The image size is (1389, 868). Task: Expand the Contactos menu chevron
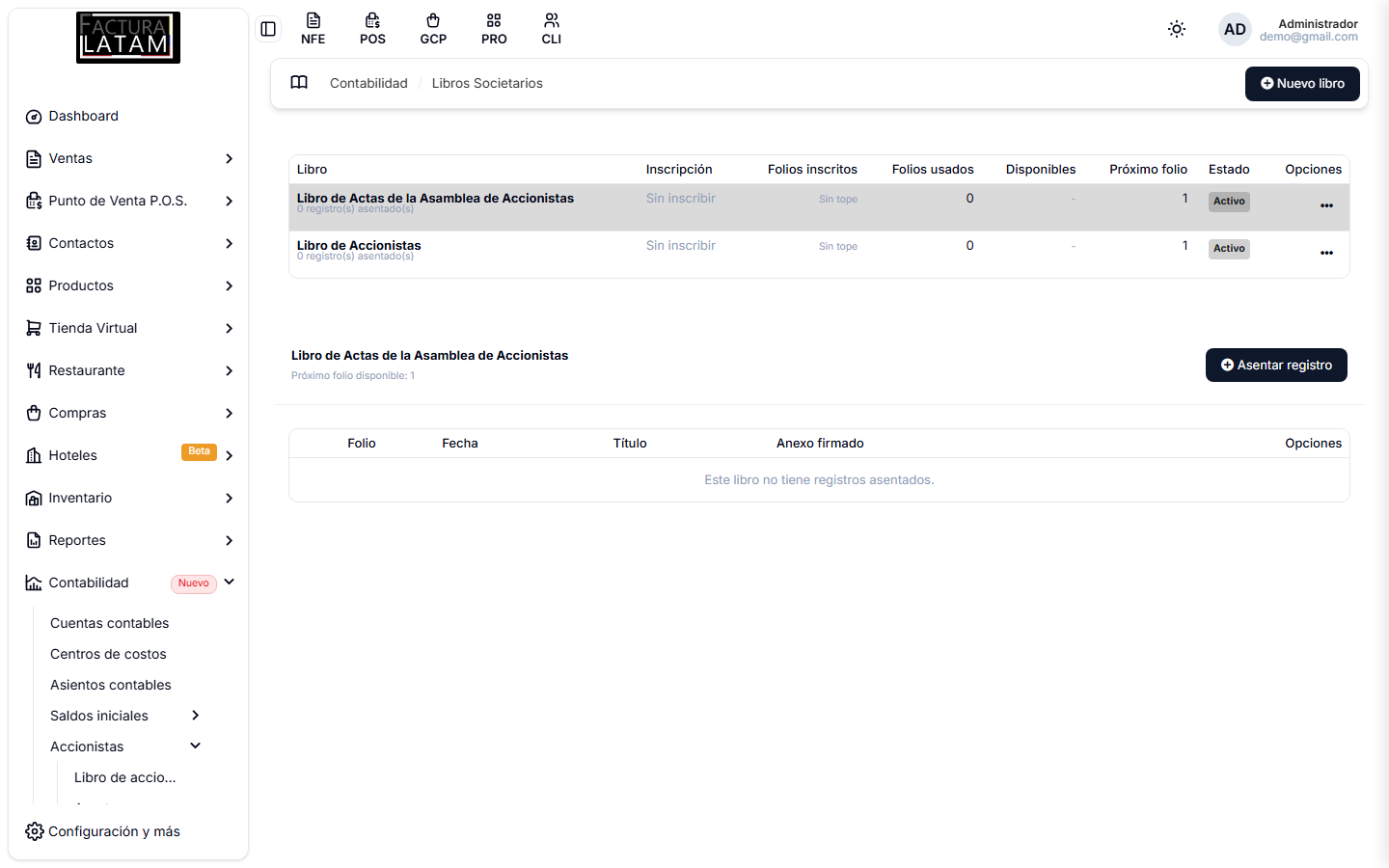(229, 243)
